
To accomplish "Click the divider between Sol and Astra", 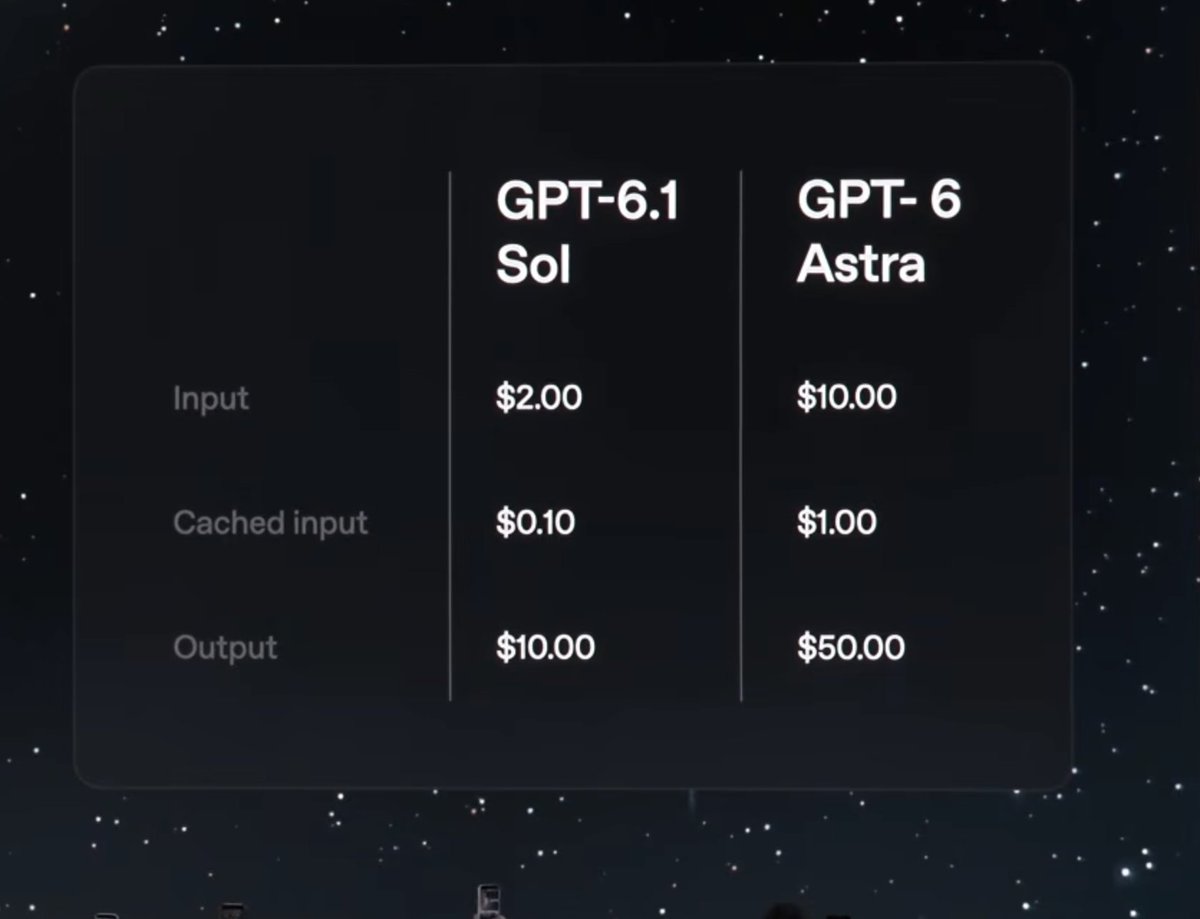I will (741, 436).
